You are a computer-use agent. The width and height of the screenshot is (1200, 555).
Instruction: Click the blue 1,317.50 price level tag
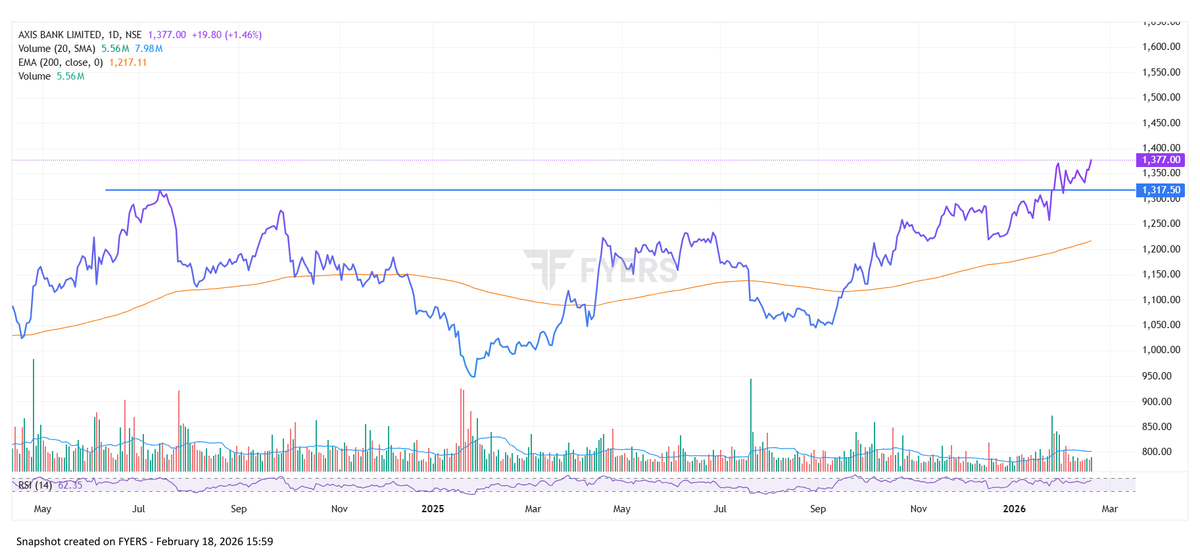pyautogui.click(x=1161, y=190)
